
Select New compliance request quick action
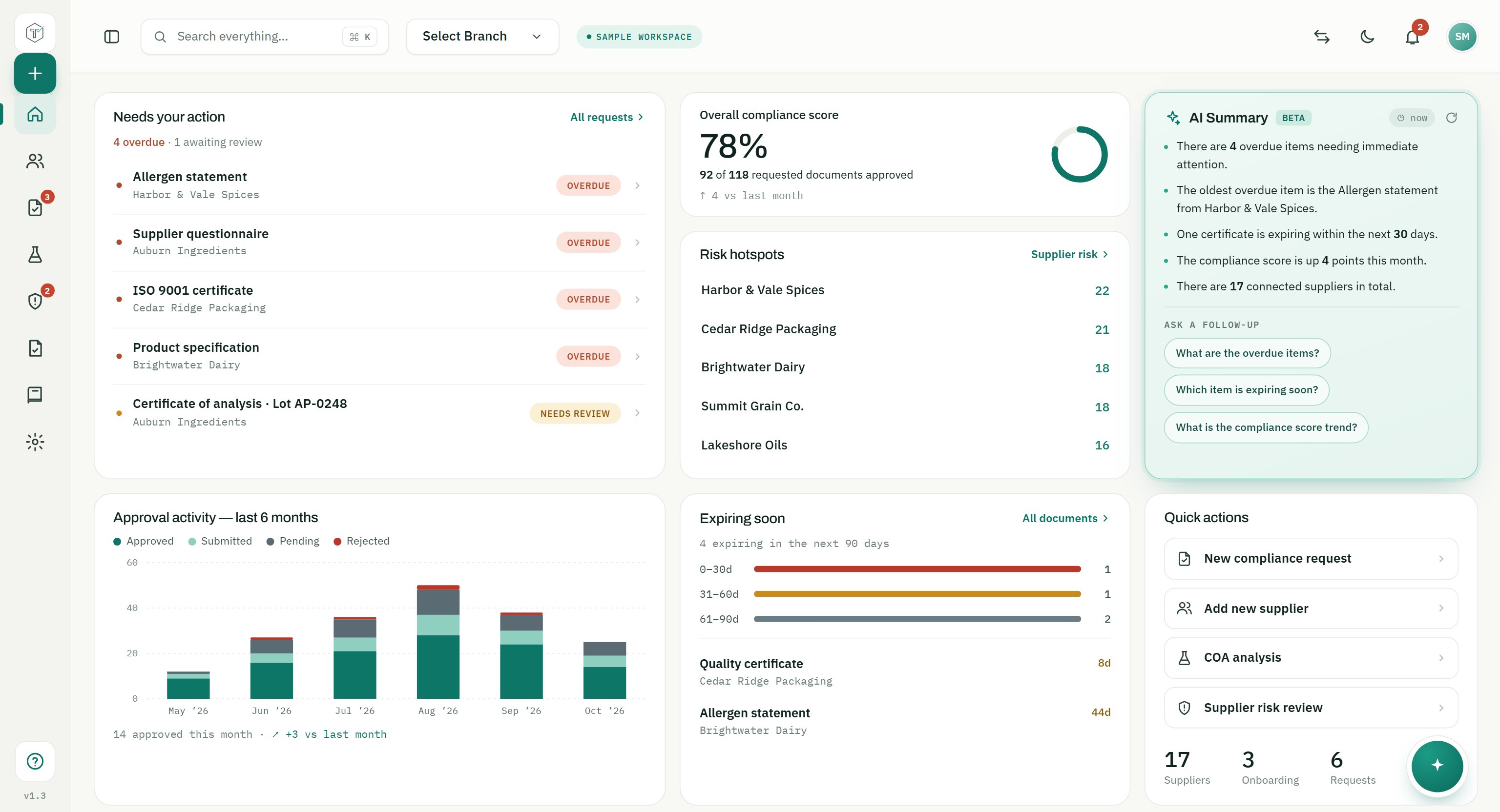point(1311,558)
